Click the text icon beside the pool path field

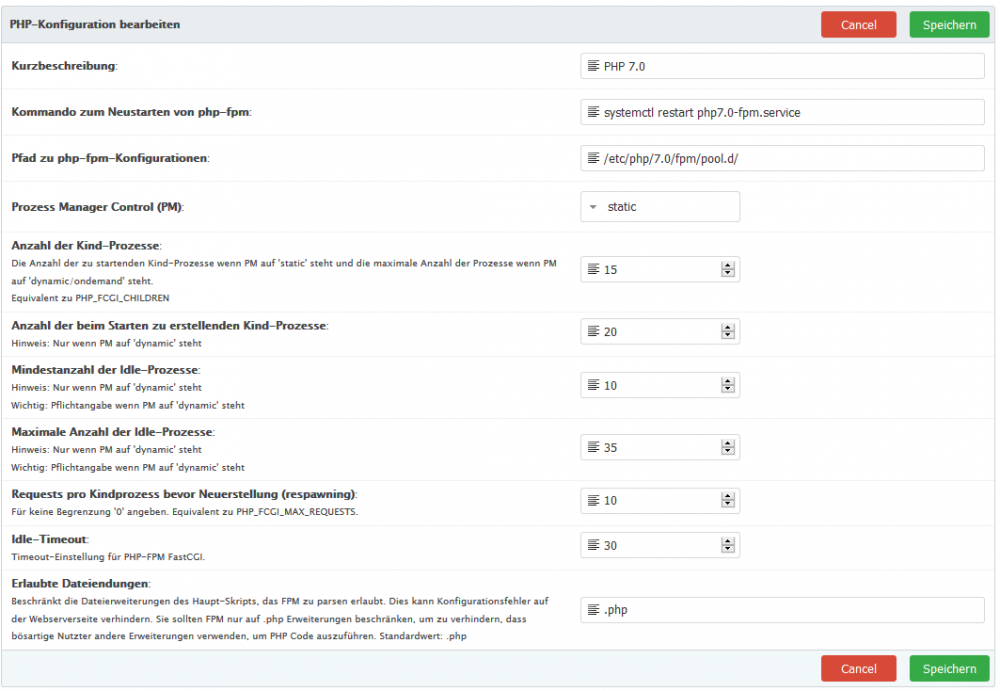click(x=592, y=157)
